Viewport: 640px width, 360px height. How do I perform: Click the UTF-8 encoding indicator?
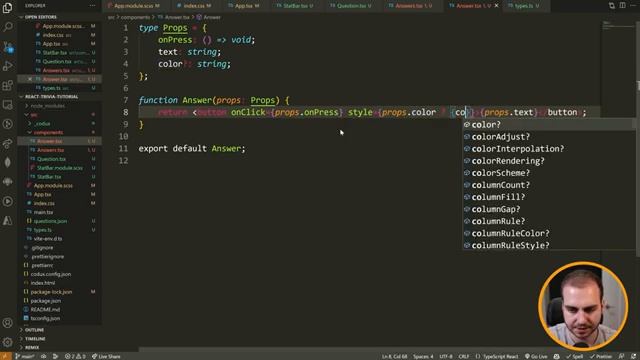click(x=446, y=356)
